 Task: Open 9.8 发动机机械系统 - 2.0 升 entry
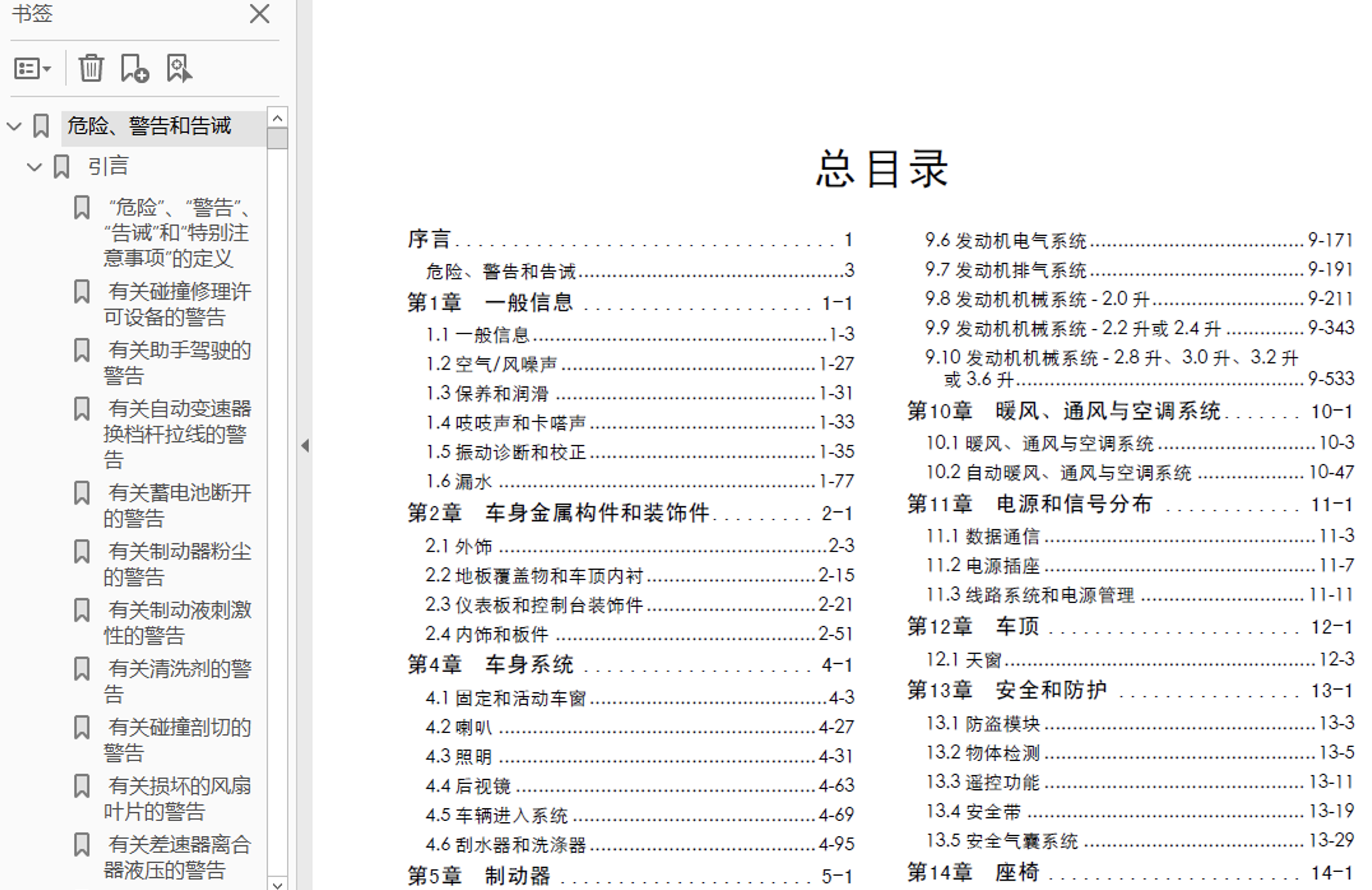[x=1139, y=299]
